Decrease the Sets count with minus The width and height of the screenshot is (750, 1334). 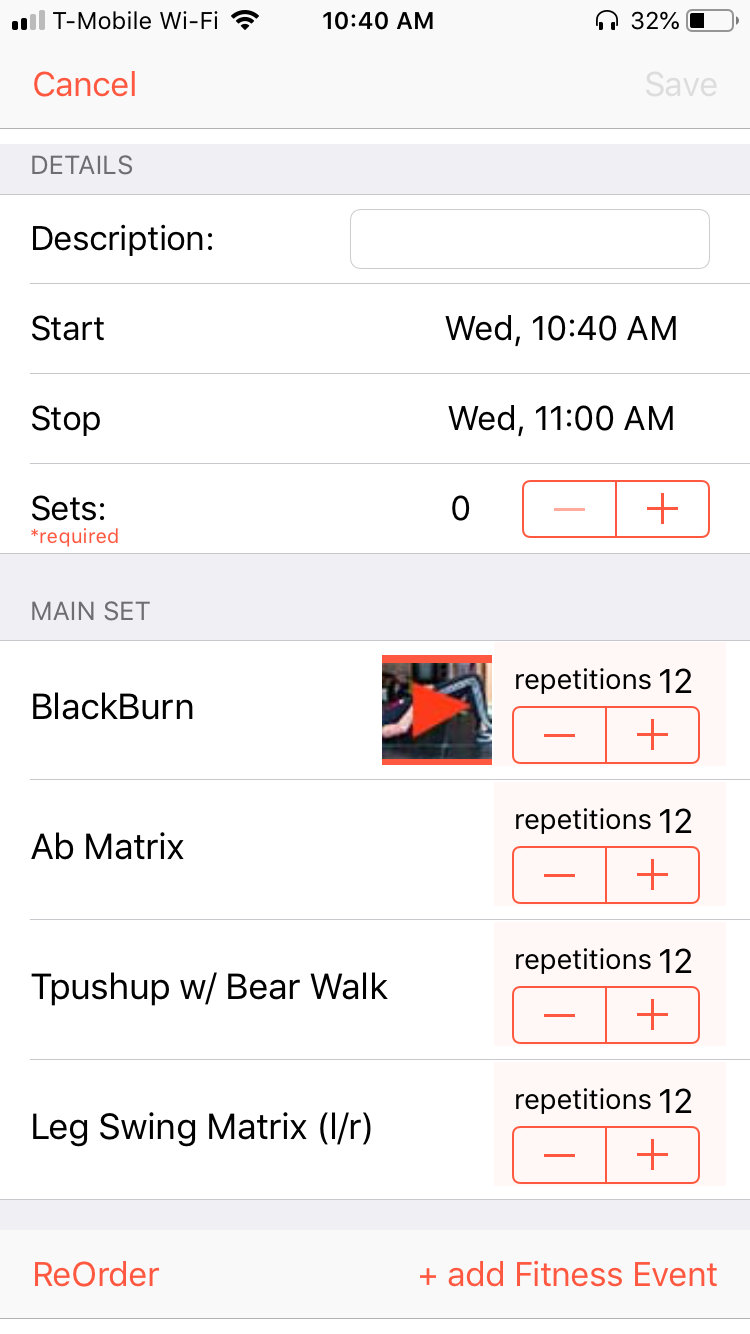pos(569,509)
